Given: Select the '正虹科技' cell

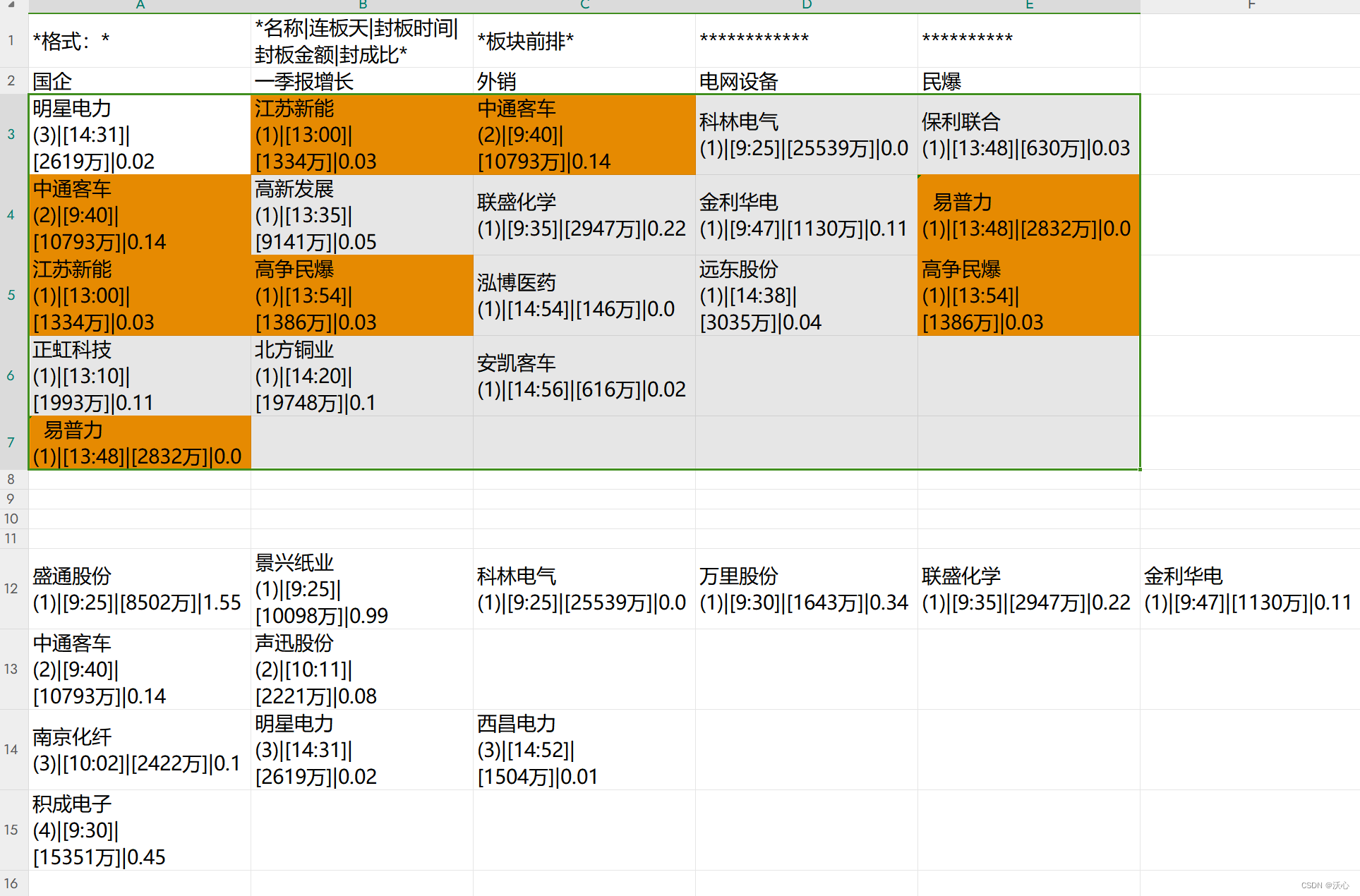Looking at the screenshot, I should point(140,376).
